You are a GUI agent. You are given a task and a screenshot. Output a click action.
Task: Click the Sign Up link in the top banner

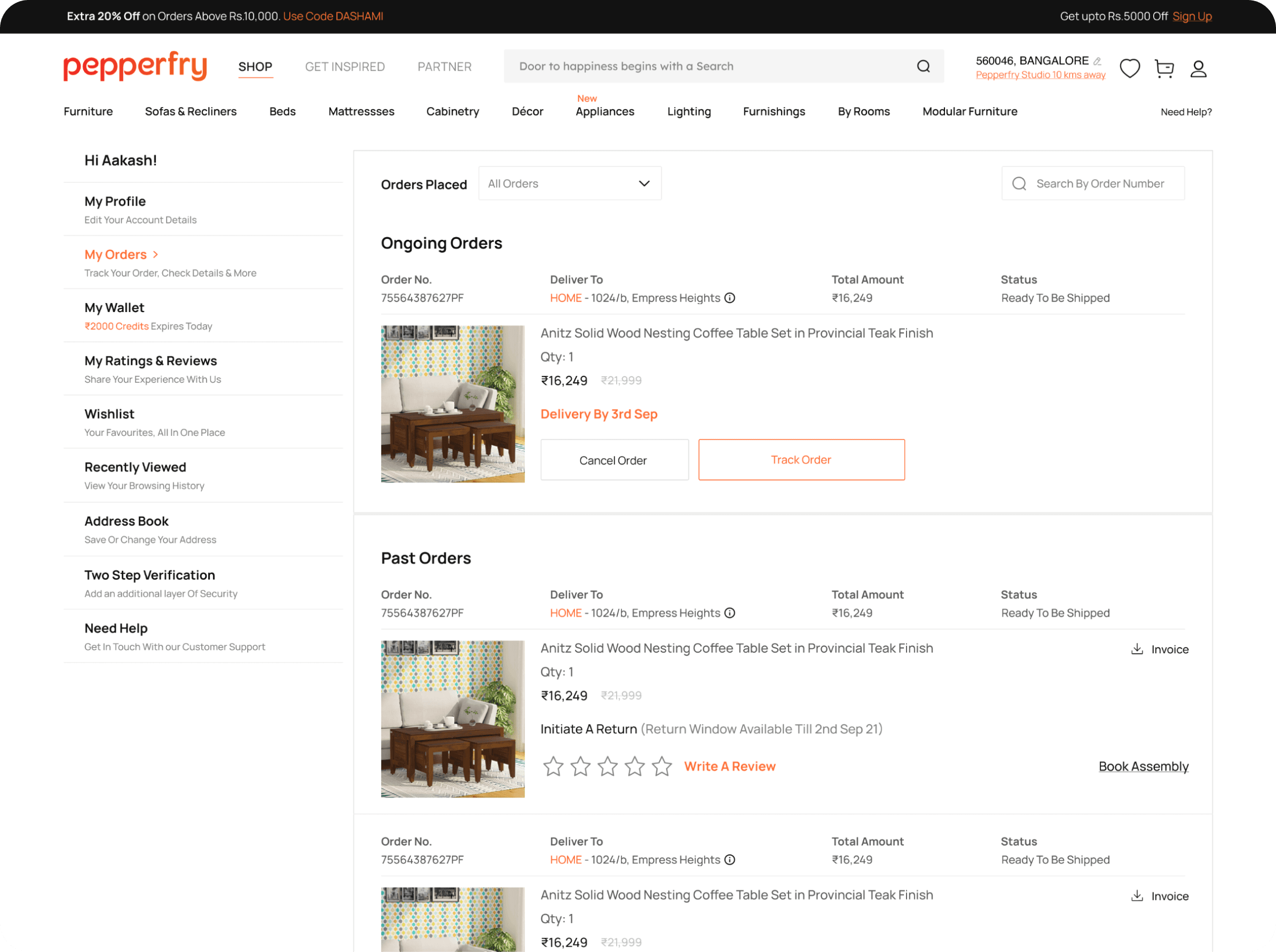pos(1192,16)
